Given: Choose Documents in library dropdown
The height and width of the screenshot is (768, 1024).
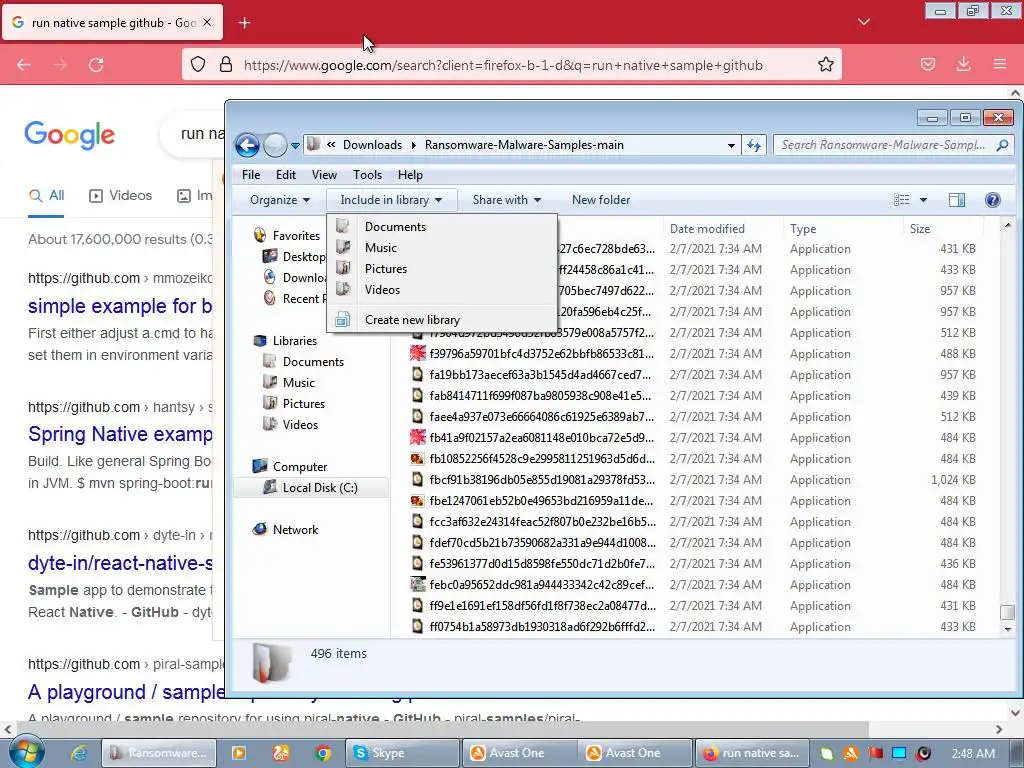Looking at the screenshot, I should coord(442,227).
